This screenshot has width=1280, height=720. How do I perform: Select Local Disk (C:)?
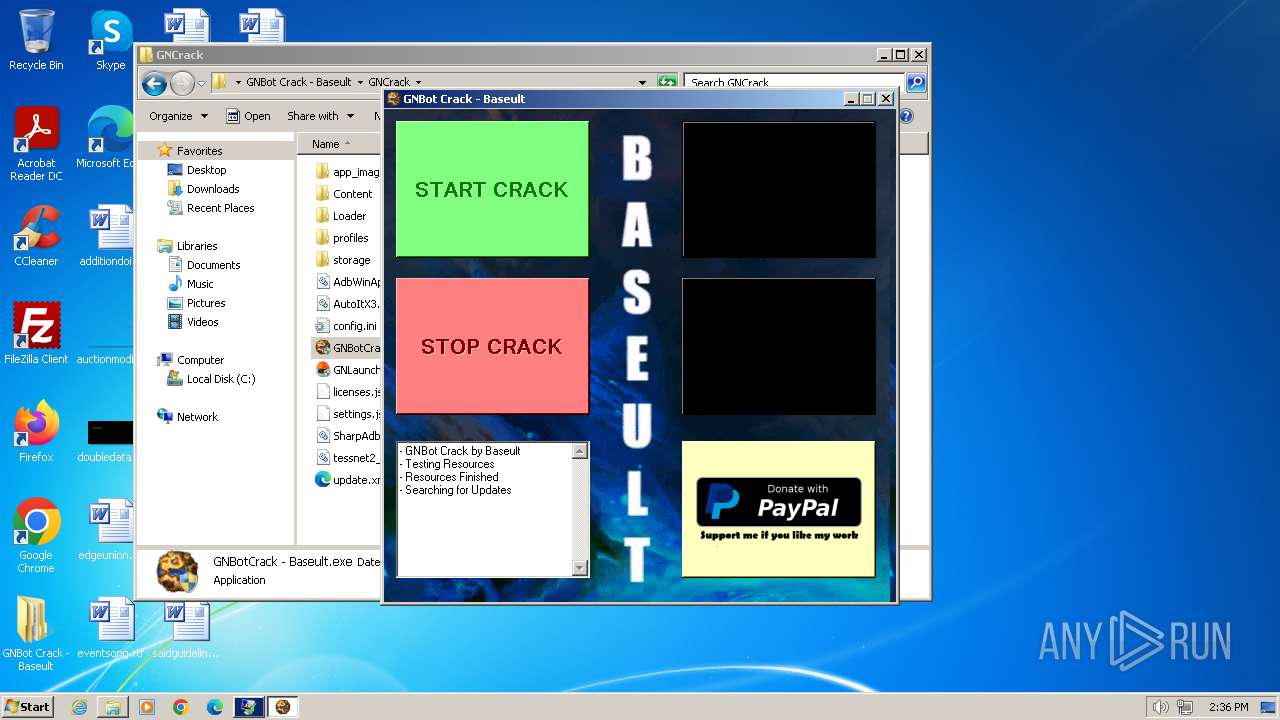pos(221,379)
